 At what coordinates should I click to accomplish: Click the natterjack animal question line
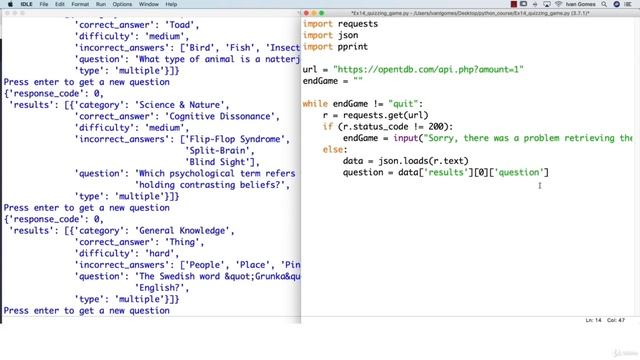187,59
